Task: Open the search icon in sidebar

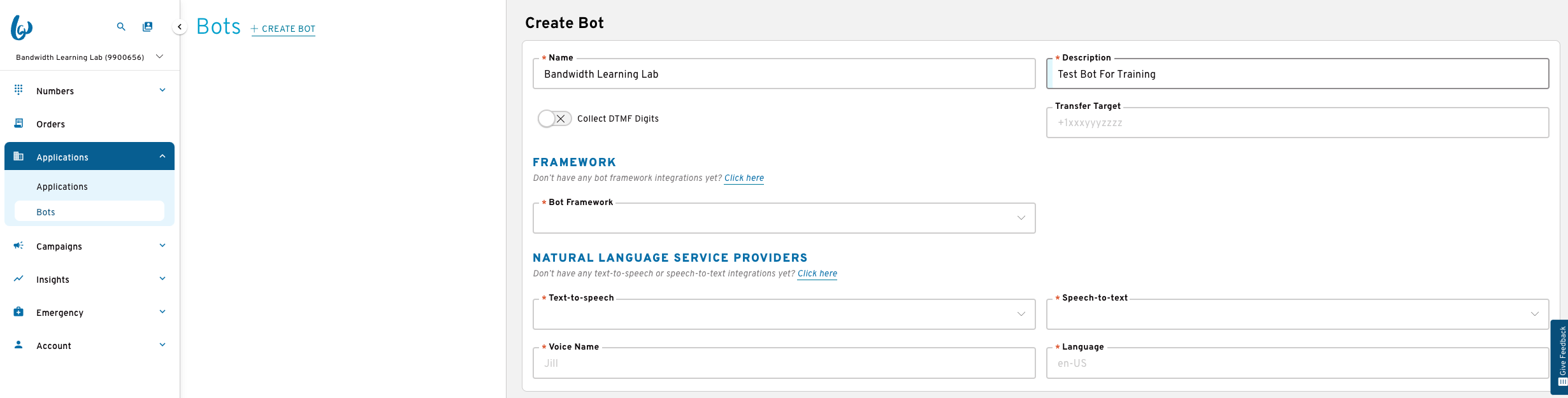Action: point(121,27)
